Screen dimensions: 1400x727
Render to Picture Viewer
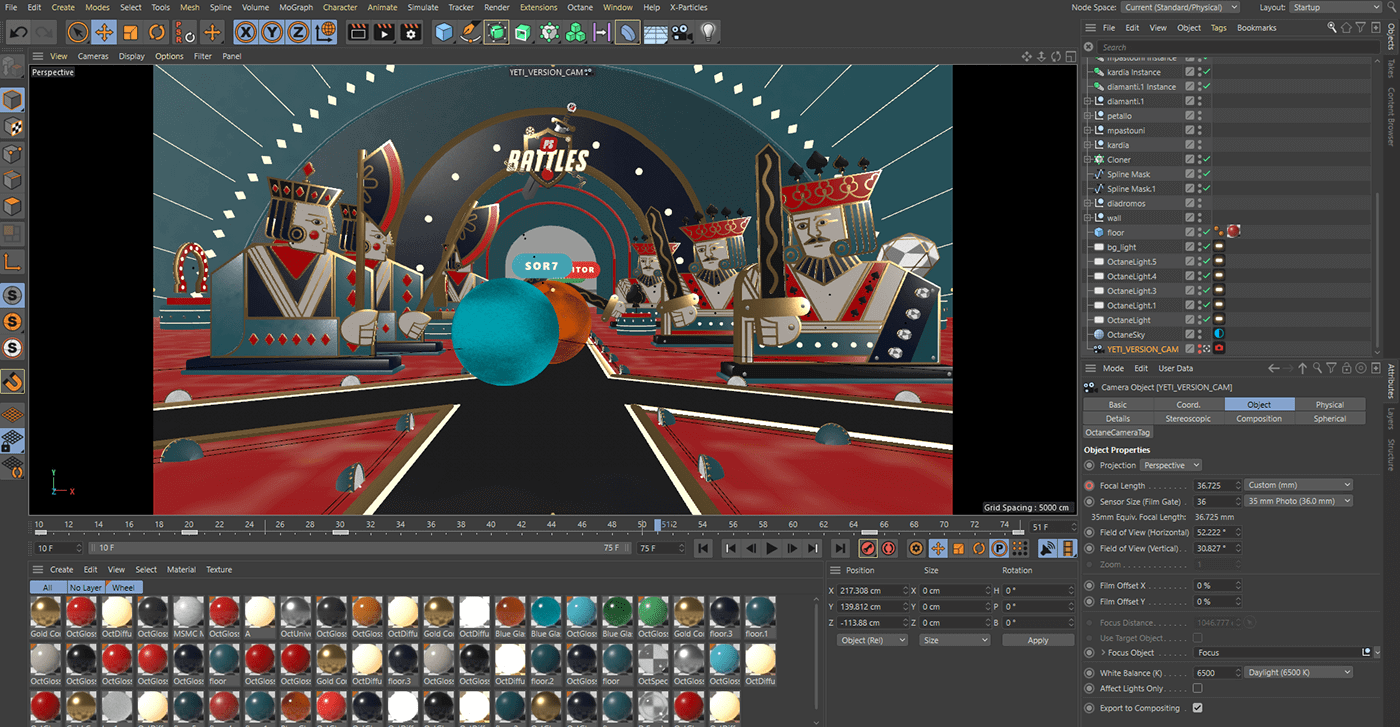(x=384, y=32)
